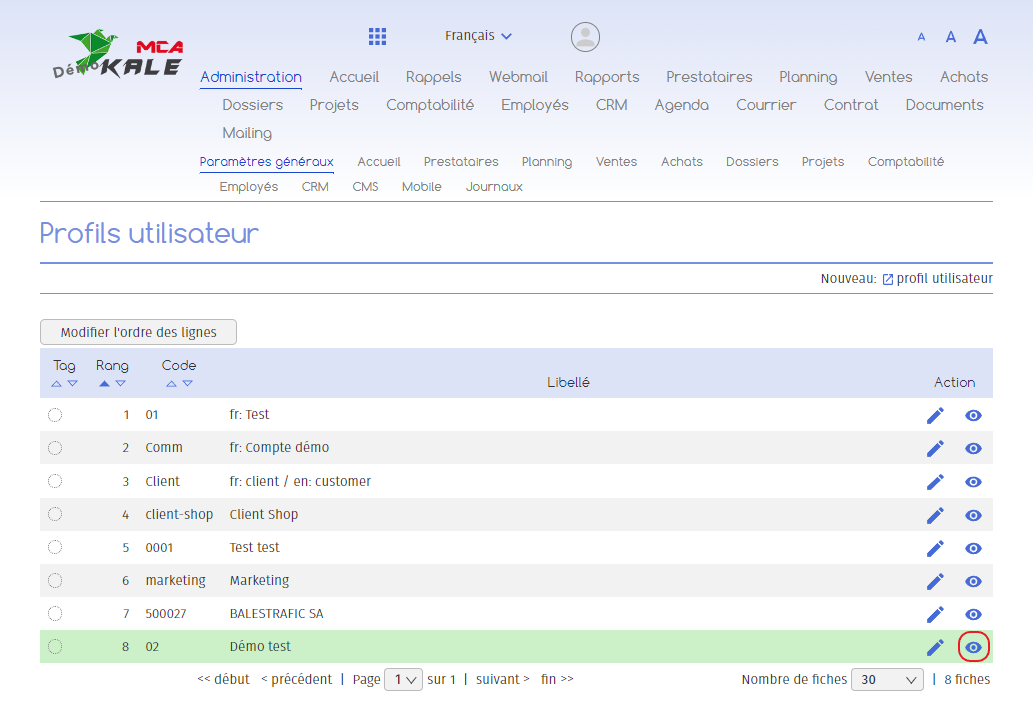
Task: Toggle tag circle for Client Shop row
Action: (55, 514)
